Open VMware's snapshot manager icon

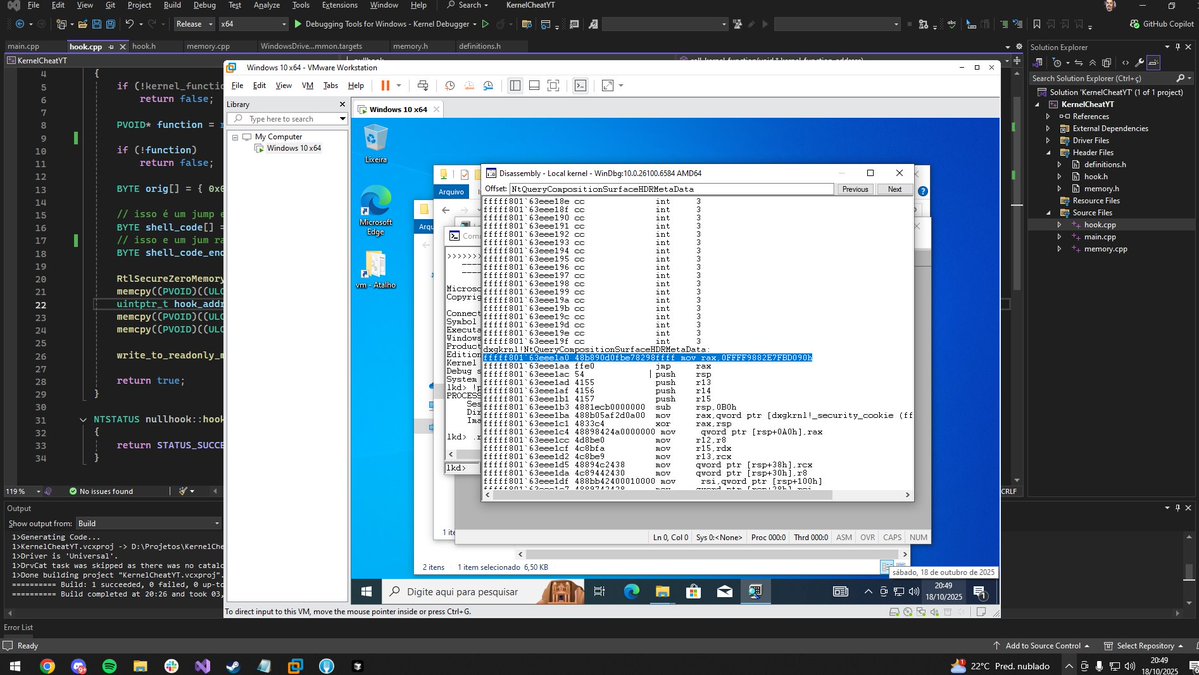tap(488, 86)
